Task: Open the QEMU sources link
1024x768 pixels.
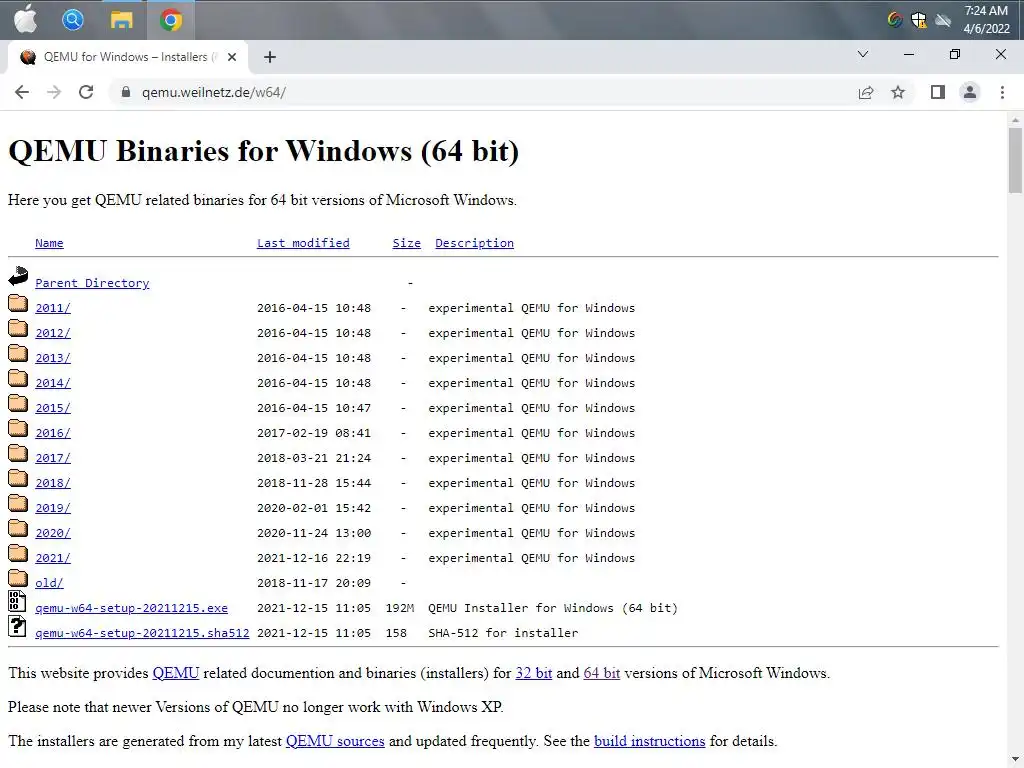Action: point(335,741)
